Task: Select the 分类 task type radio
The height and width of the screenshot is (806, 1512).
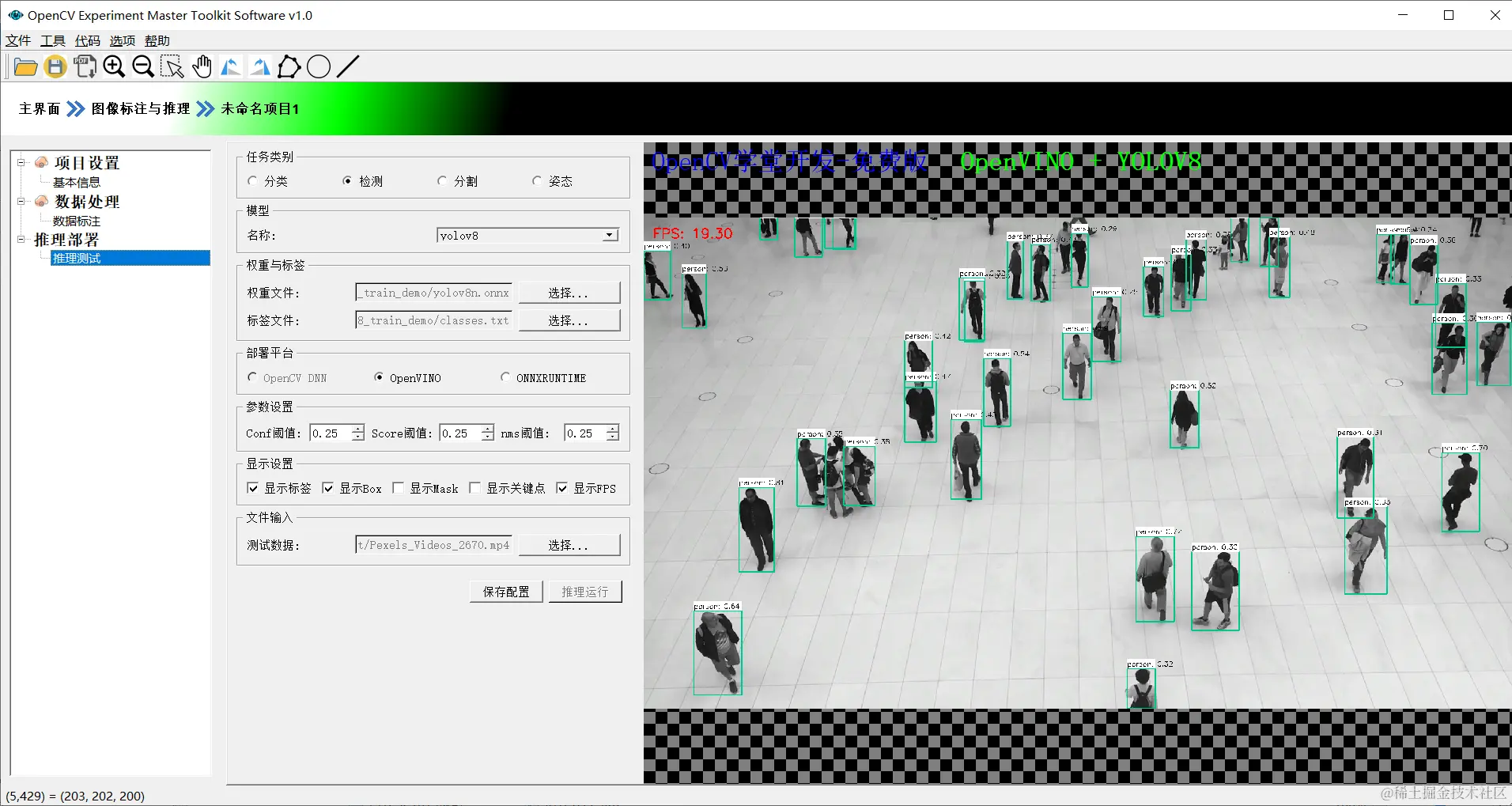Action: [x=252, y=181]
